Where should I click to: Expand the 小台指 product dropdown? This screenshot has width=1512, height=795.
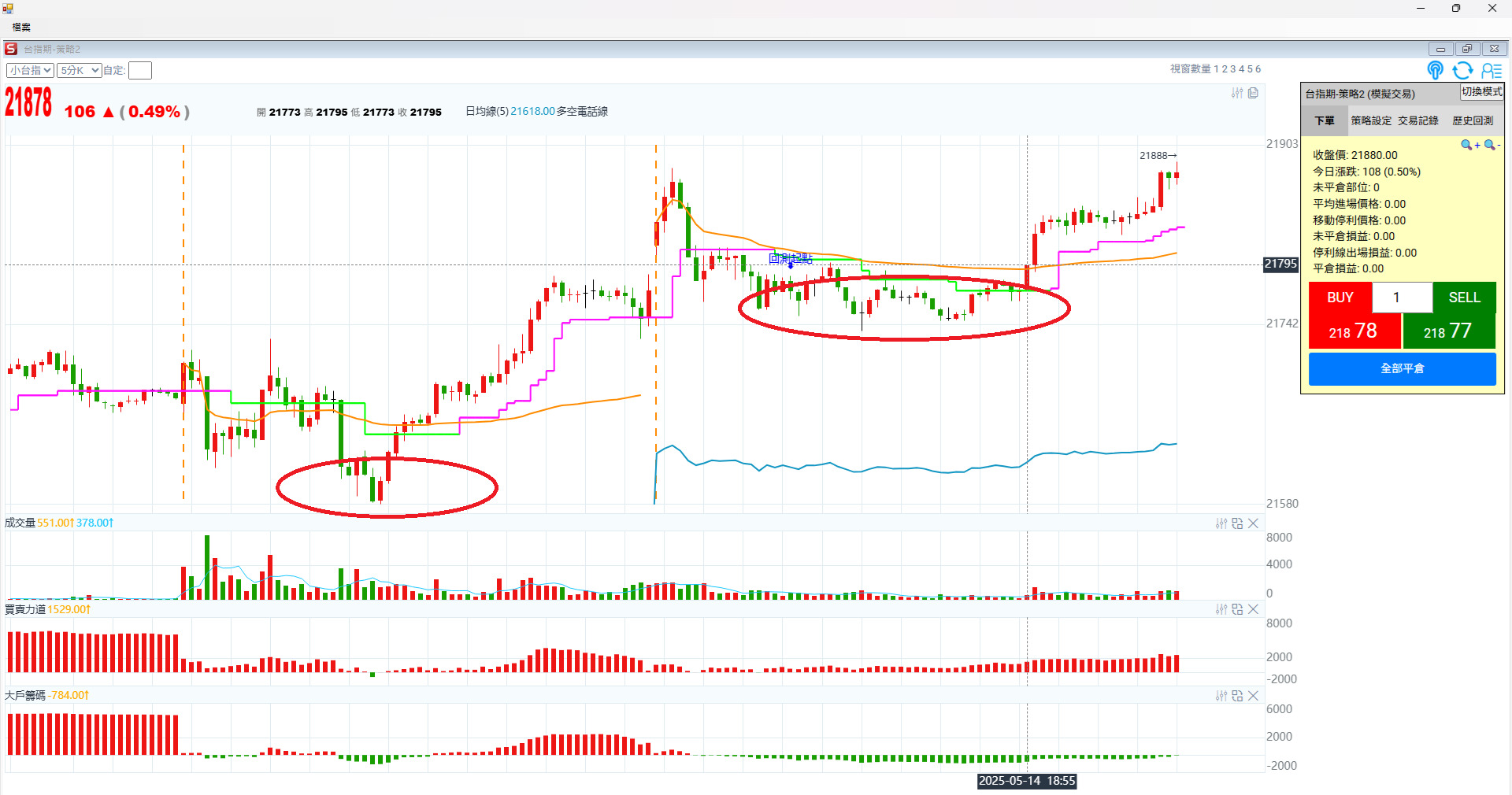click(x=30, y=70)
